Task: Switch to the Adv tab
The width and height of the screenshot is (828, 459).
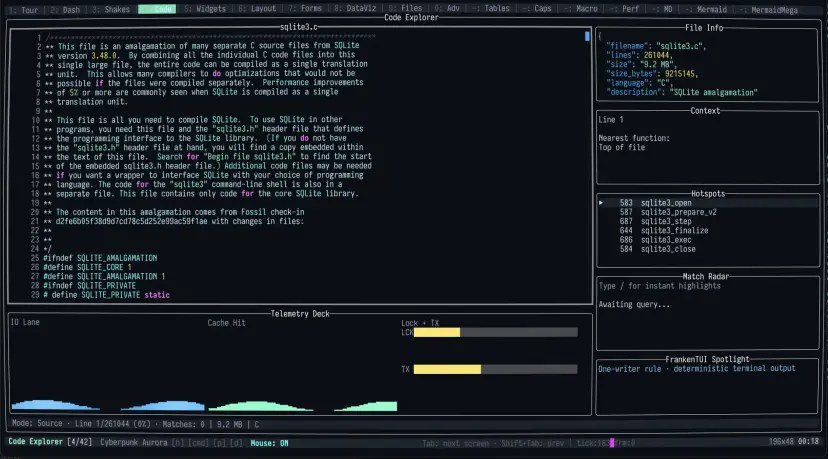Action: pyautogui.click(x=447, y=9)
